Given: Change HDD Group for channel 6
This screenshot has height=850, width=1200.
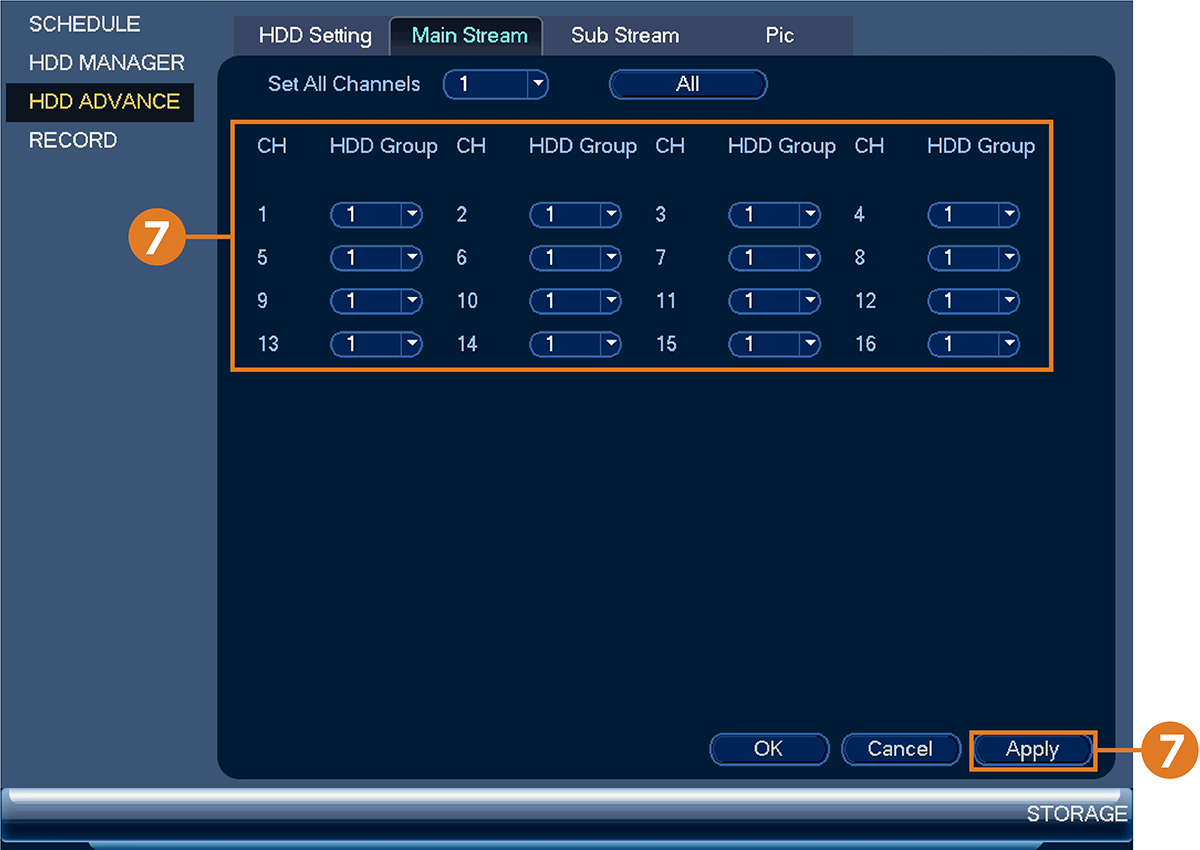Looking at the screenshot, I should click(x=575, y=258).
